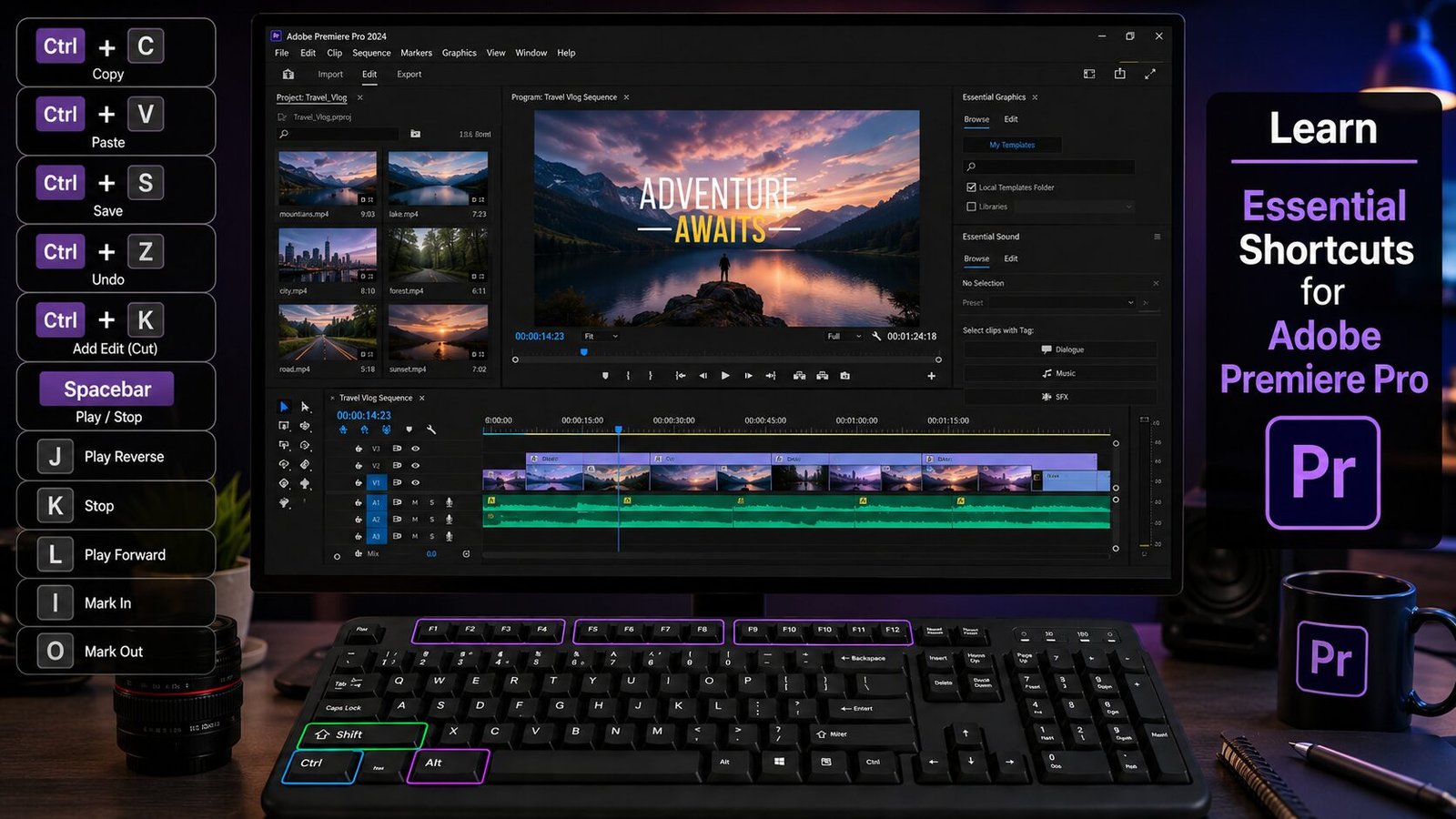
Task: Open Essential Sound panel menu icon
Action: 1157,237
